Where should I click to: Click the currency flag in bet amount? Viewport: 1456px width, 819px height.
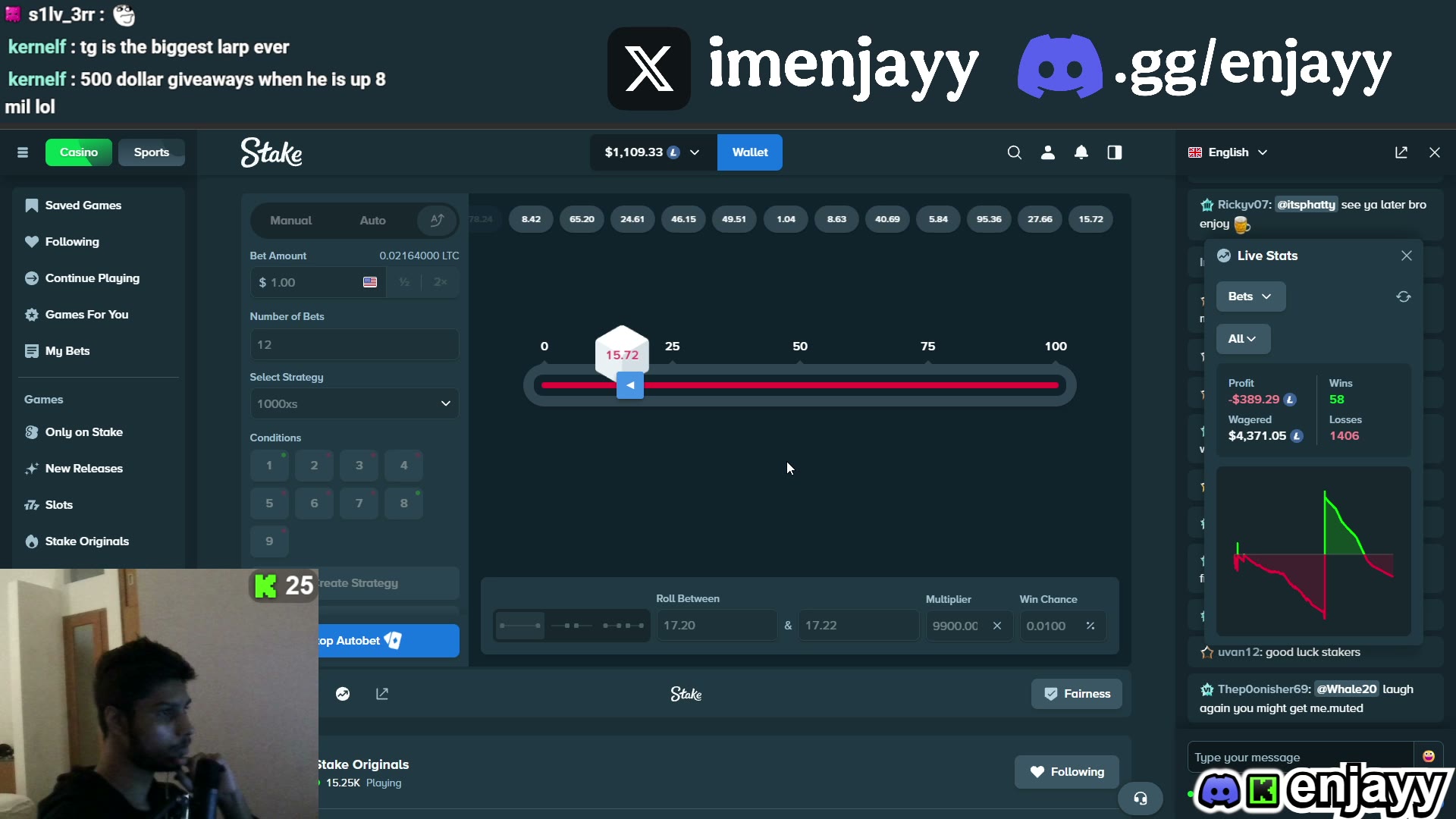(x=370, y=282)
